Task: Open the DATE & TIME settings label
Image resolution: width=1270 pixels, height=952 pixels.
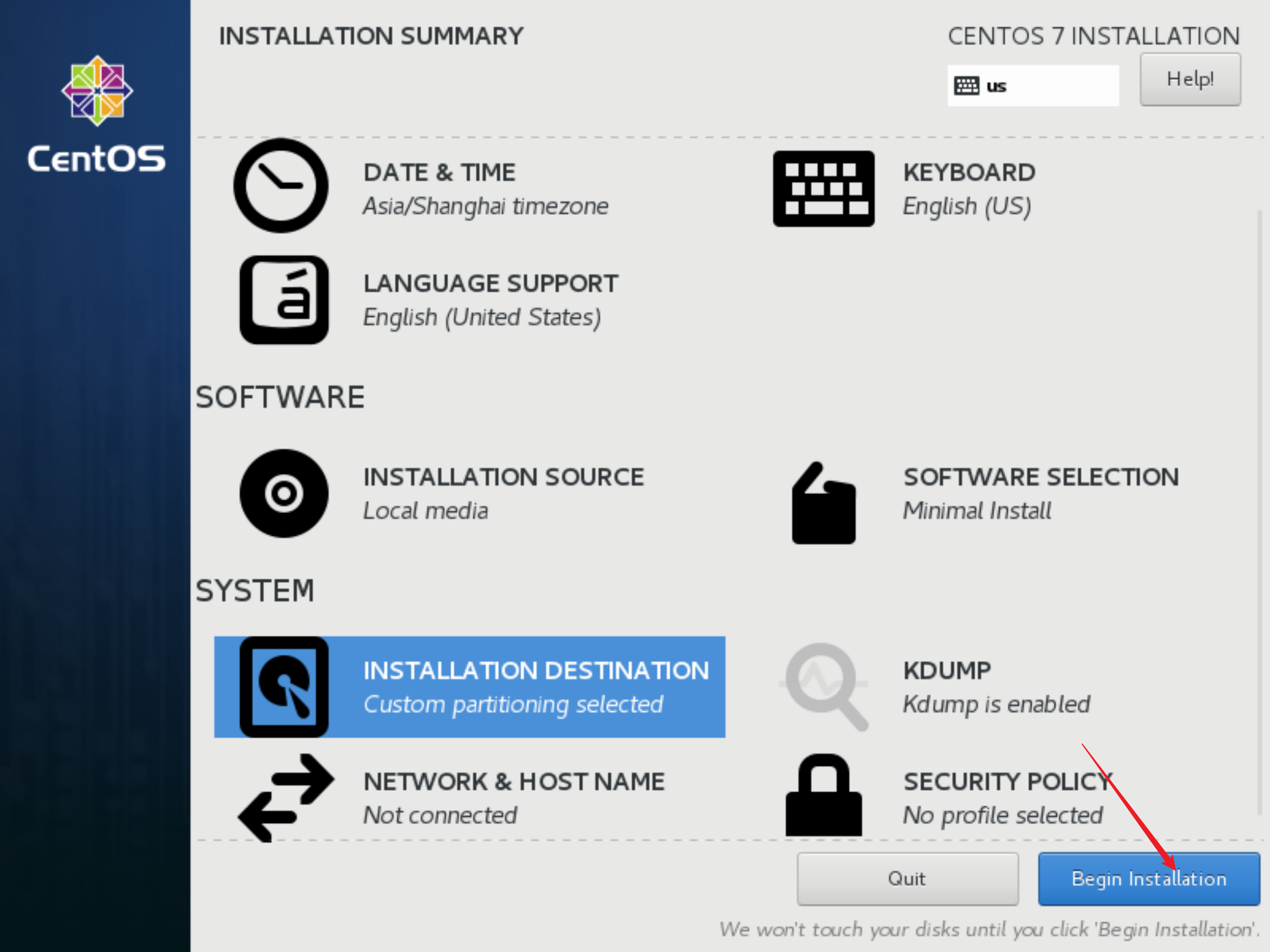Action: tap(440, 173)
